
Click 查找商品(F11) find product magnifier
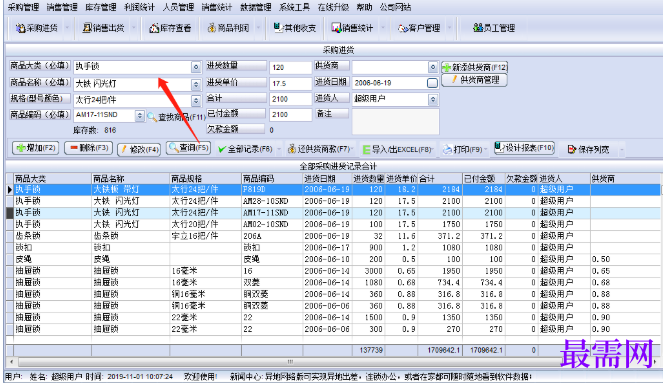tap(176, 117)
